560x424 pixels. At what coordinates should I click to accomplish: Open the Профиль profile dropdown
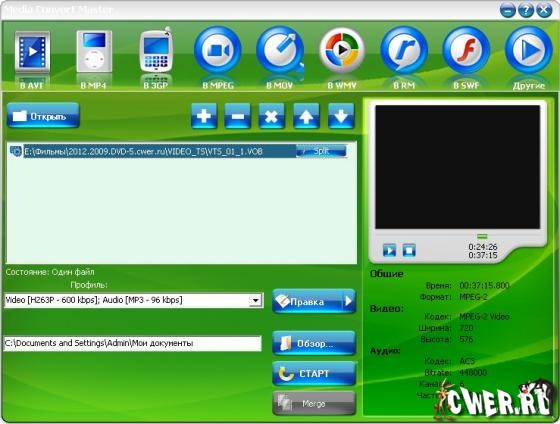tap(255, 300)
